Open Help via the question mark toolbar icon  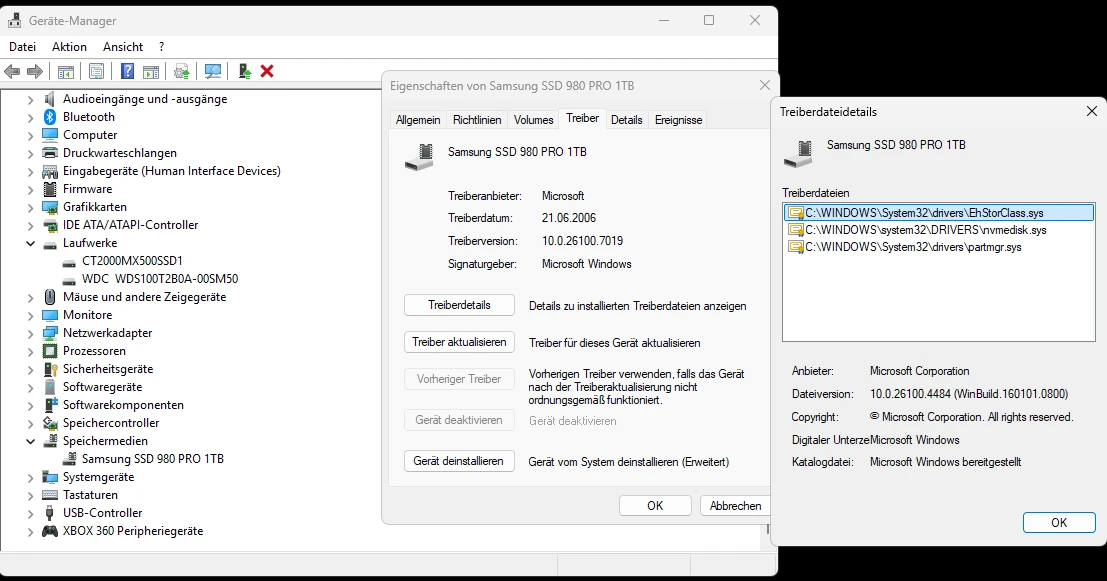click(x=126, y=71)
